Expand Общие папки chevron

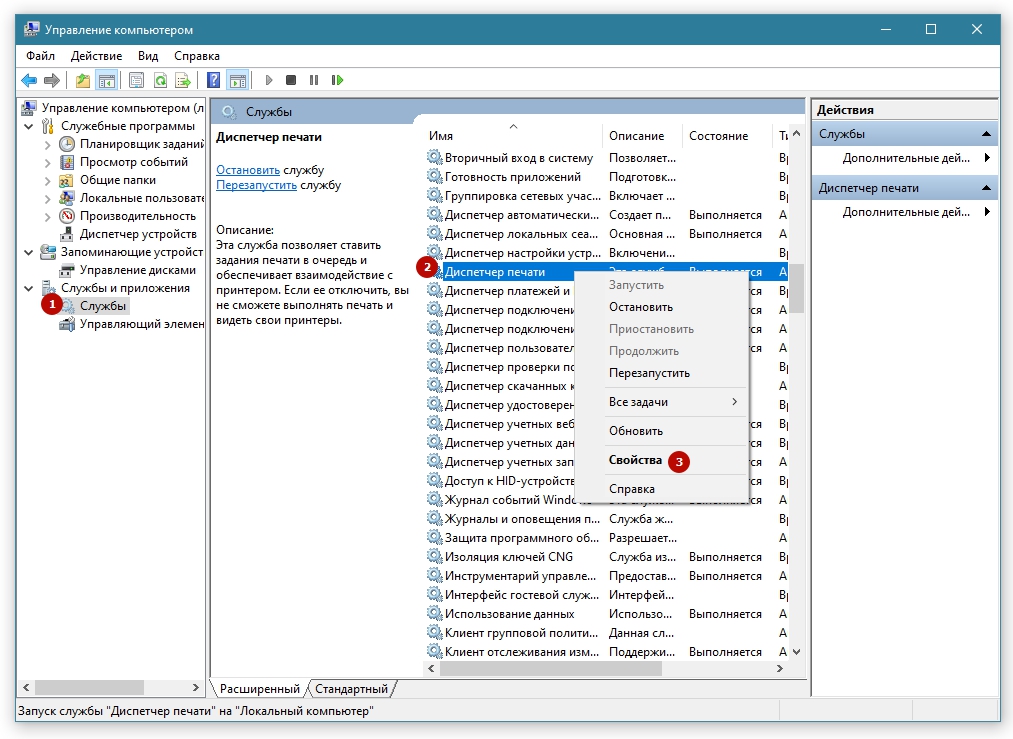pyautogui.click(x=47, y=181)
